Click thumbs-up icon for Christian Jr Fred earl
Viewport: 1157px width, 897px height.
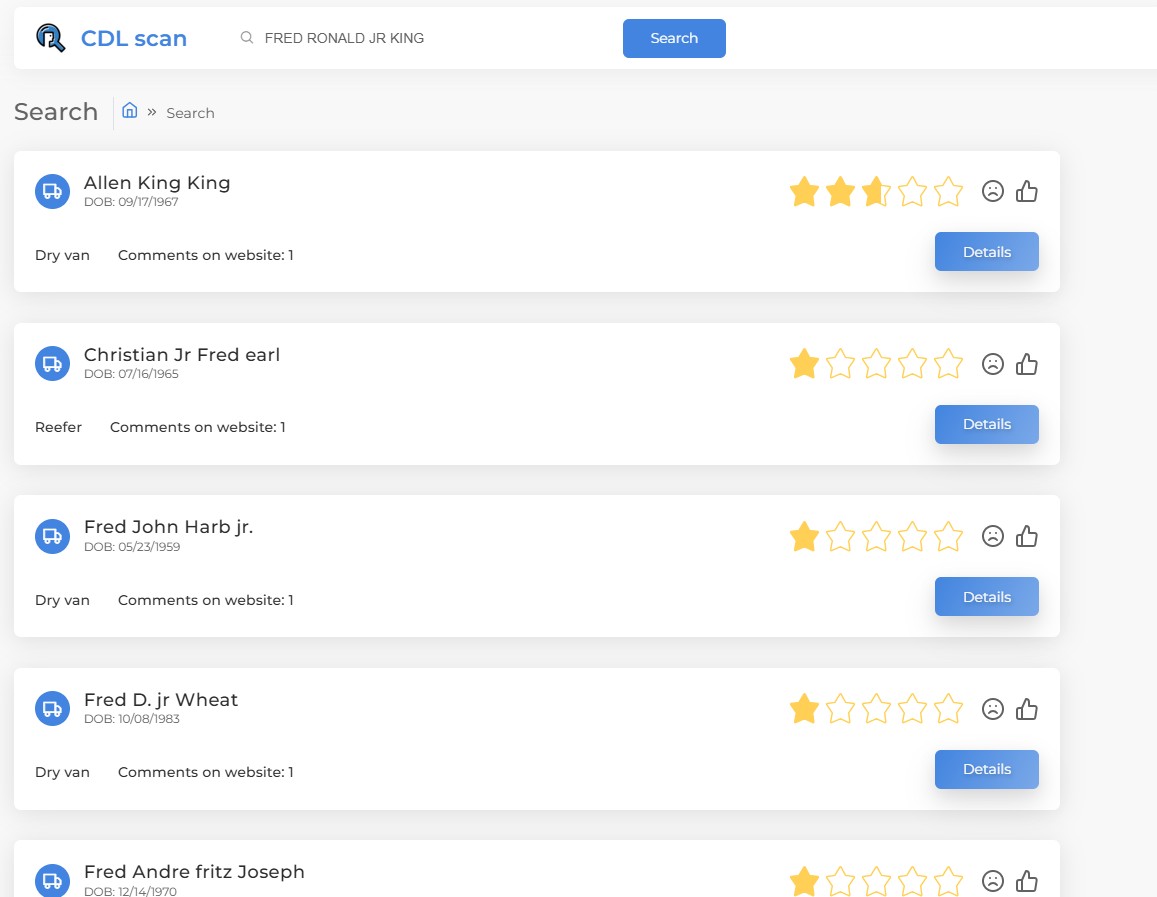(x=1027, y=364)
